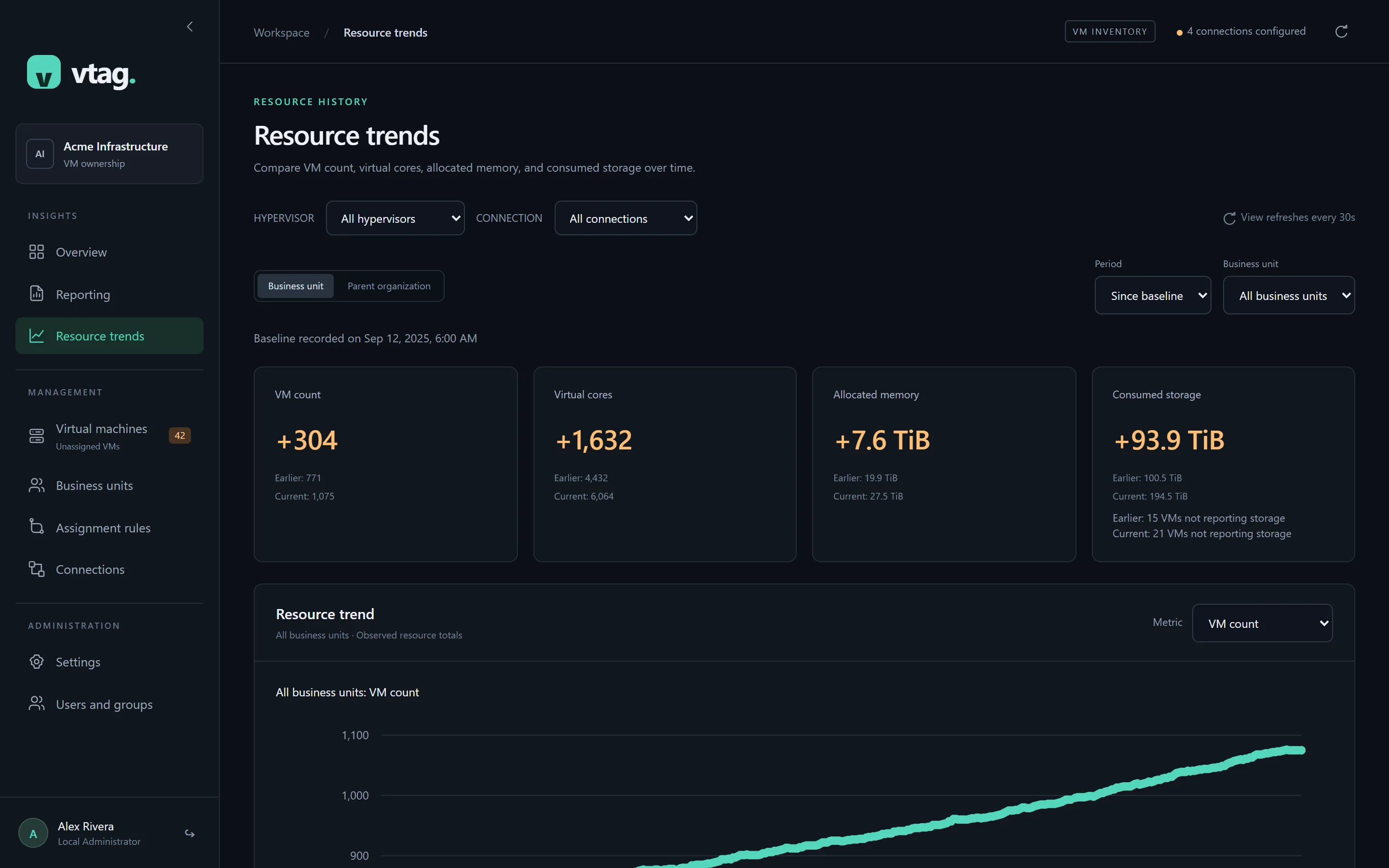This screenshot has width=1389, height=868.
Task: Open the All connections dropdown
Action: tap(626, 218)
